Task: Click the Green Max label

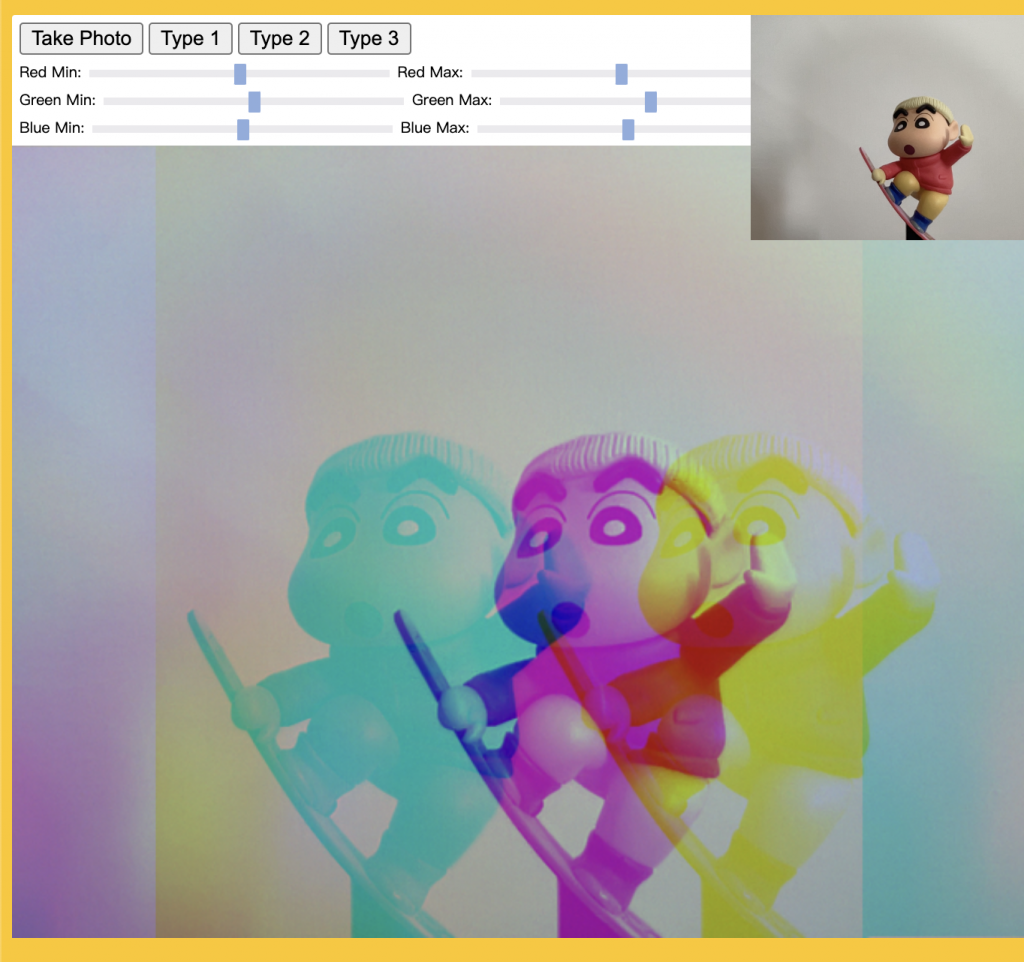Action: pyautogui.click(x=452, y=101)
